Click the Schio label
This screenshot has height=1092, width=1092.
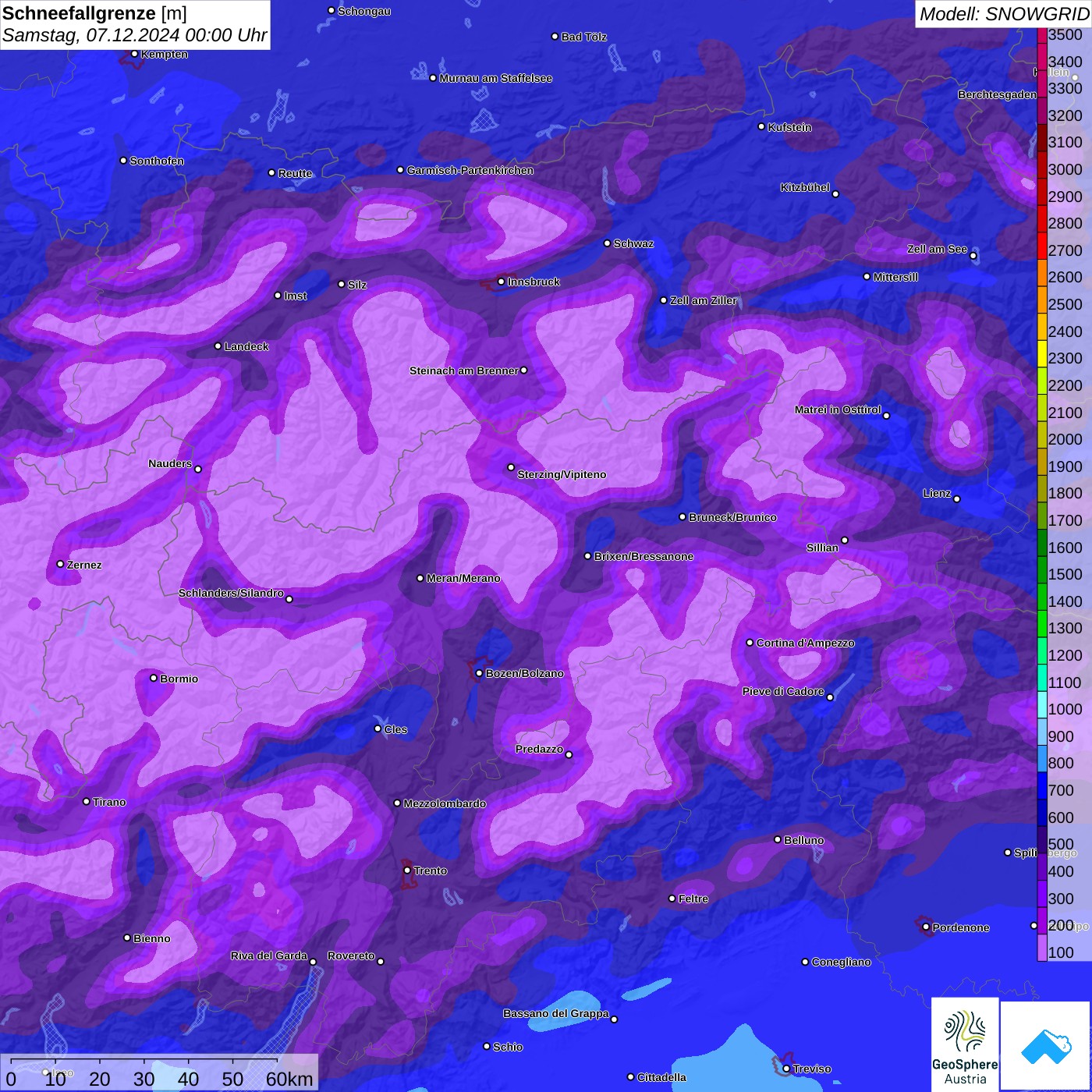tap(508, 1047)
